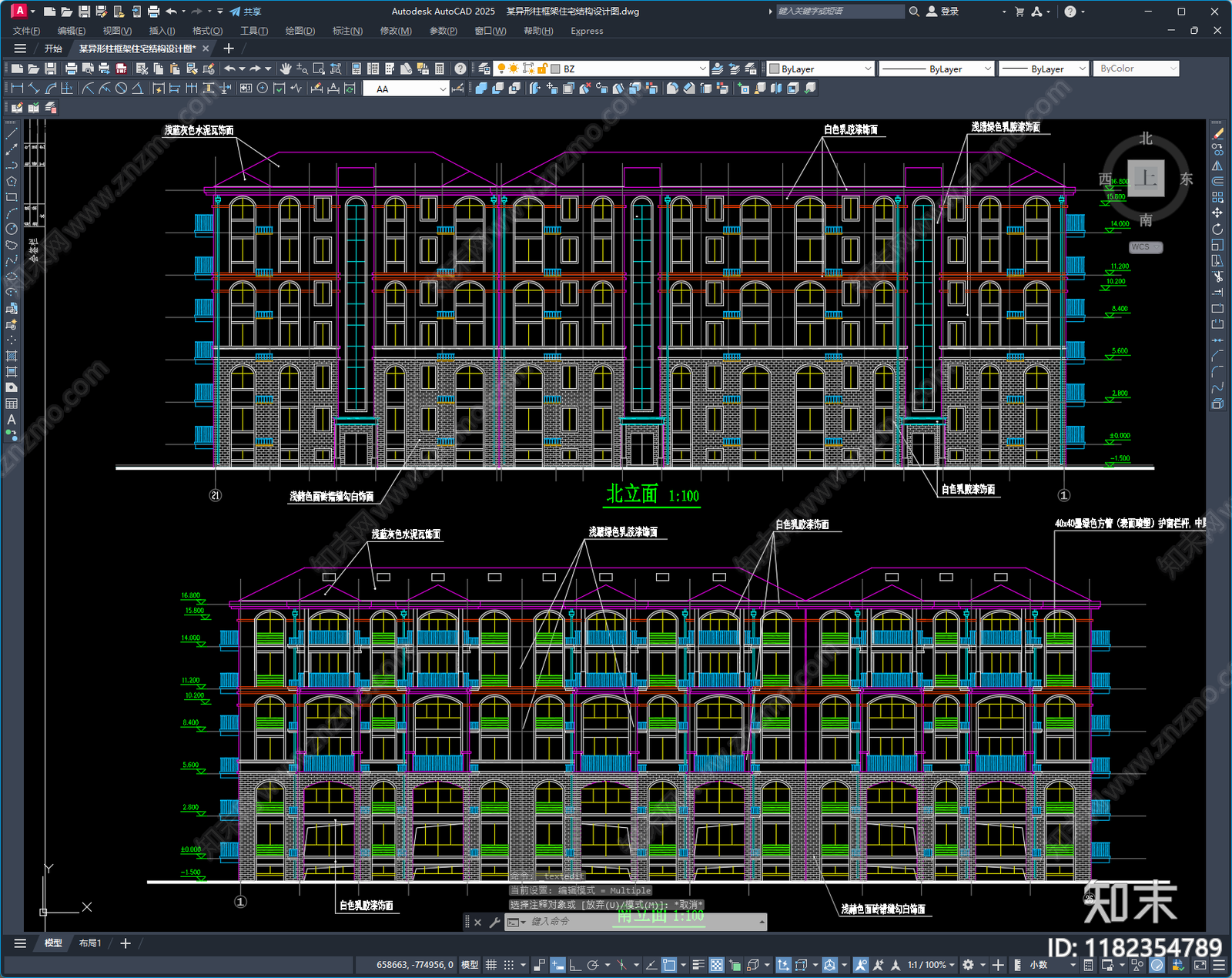Click the keyword search box in title bar
Image resolution: width=1232 pixels, height=978 pixels.
[x=839, y=12]
